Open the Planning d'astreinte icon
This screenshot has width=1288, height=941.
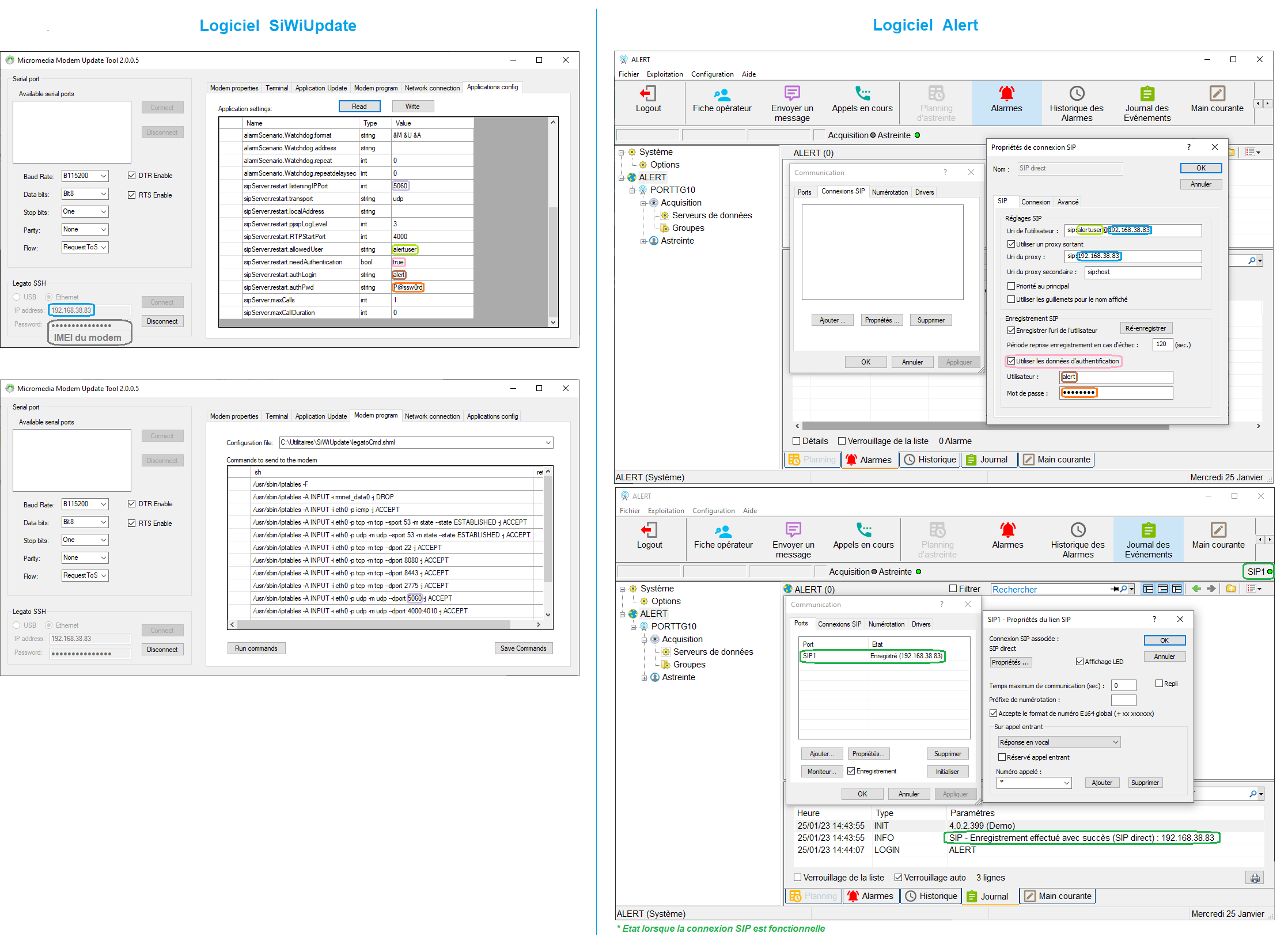tap(936, 102)
